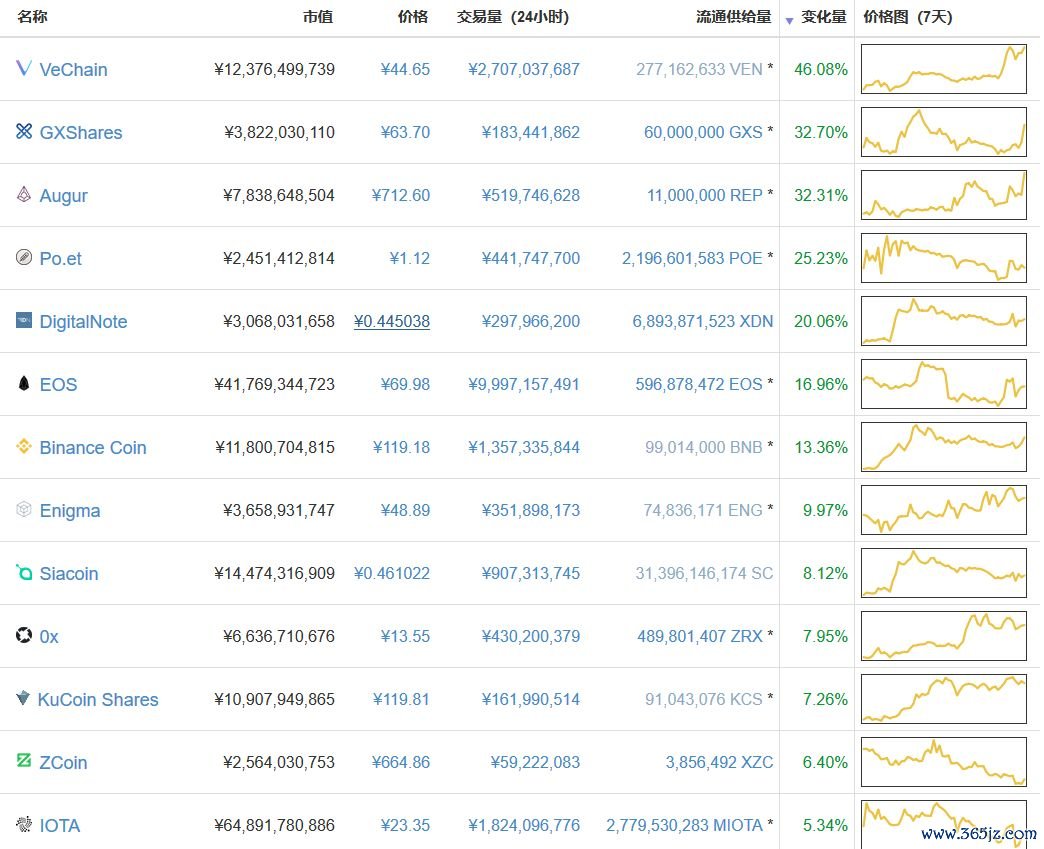
Task: Click the 0x coin logo icon
Action: (x=24, y=635)
